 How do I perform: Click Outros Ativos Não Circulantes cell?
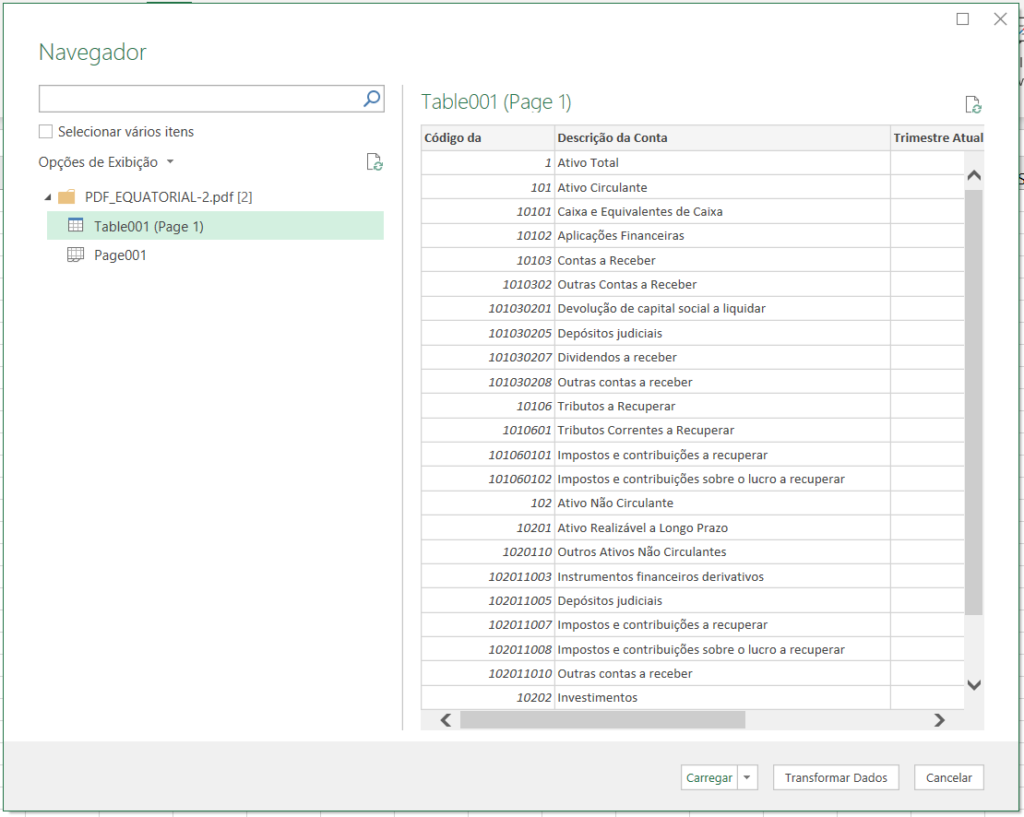pos(722,552)
